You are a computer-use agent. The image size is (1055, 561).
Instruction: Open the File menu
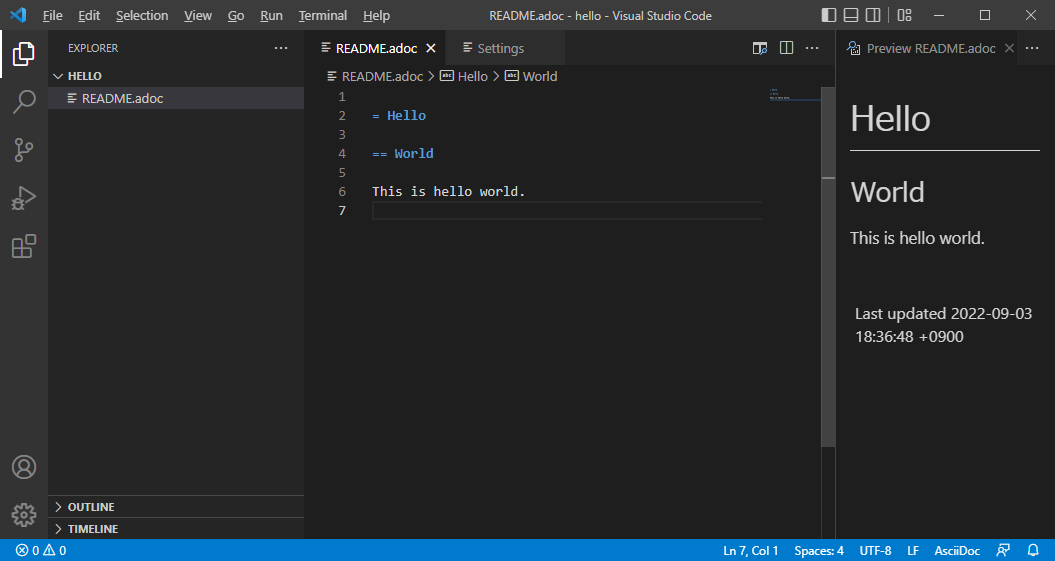[52, 15]
